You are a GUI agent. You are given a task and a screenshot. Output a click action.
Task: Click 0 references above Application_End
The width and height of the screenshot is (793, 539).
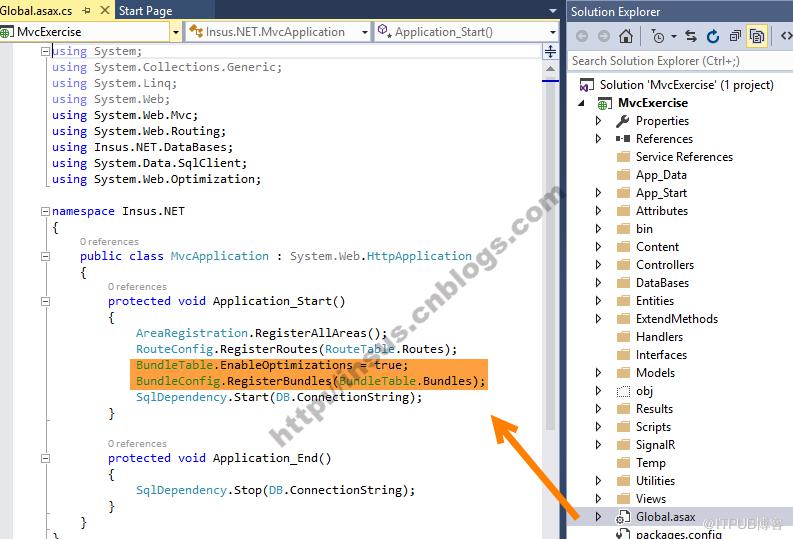pos(137,443)
